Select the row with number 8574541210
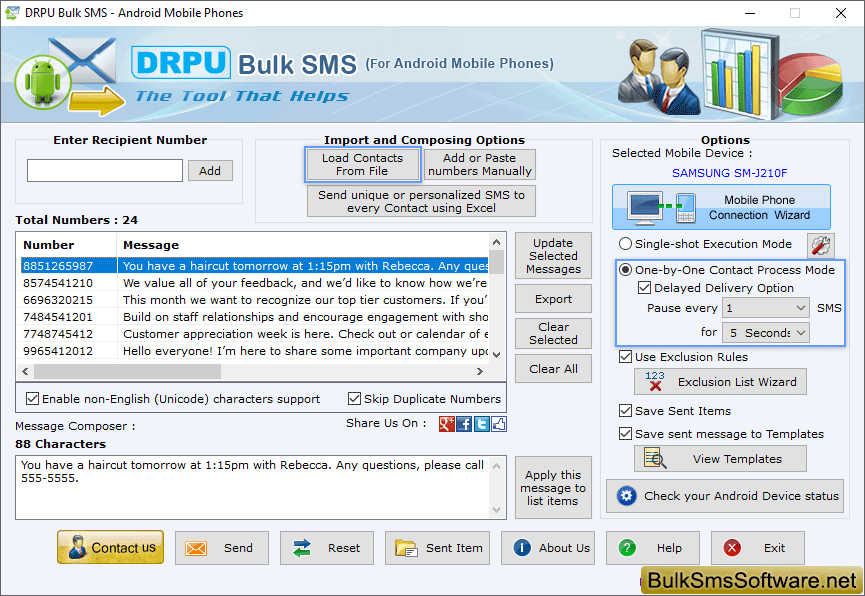This screenshot has width=865, height=596. (x=255, y=283)
